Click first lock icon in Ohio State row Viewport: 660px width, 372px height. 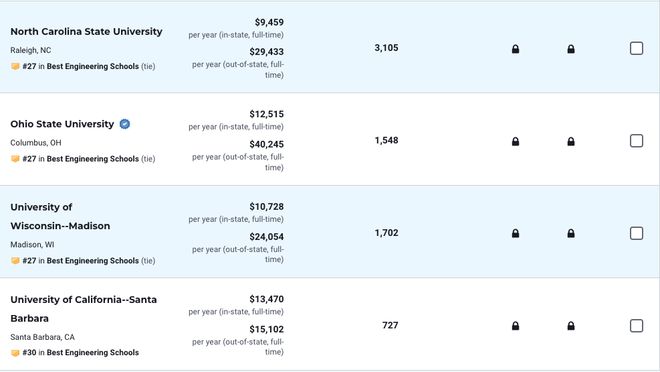coord(515,141)
